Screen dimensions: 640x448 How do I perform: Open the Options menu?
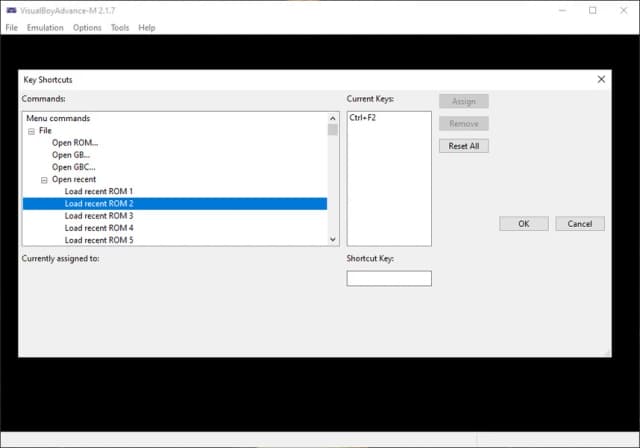(x=87, y=28)
